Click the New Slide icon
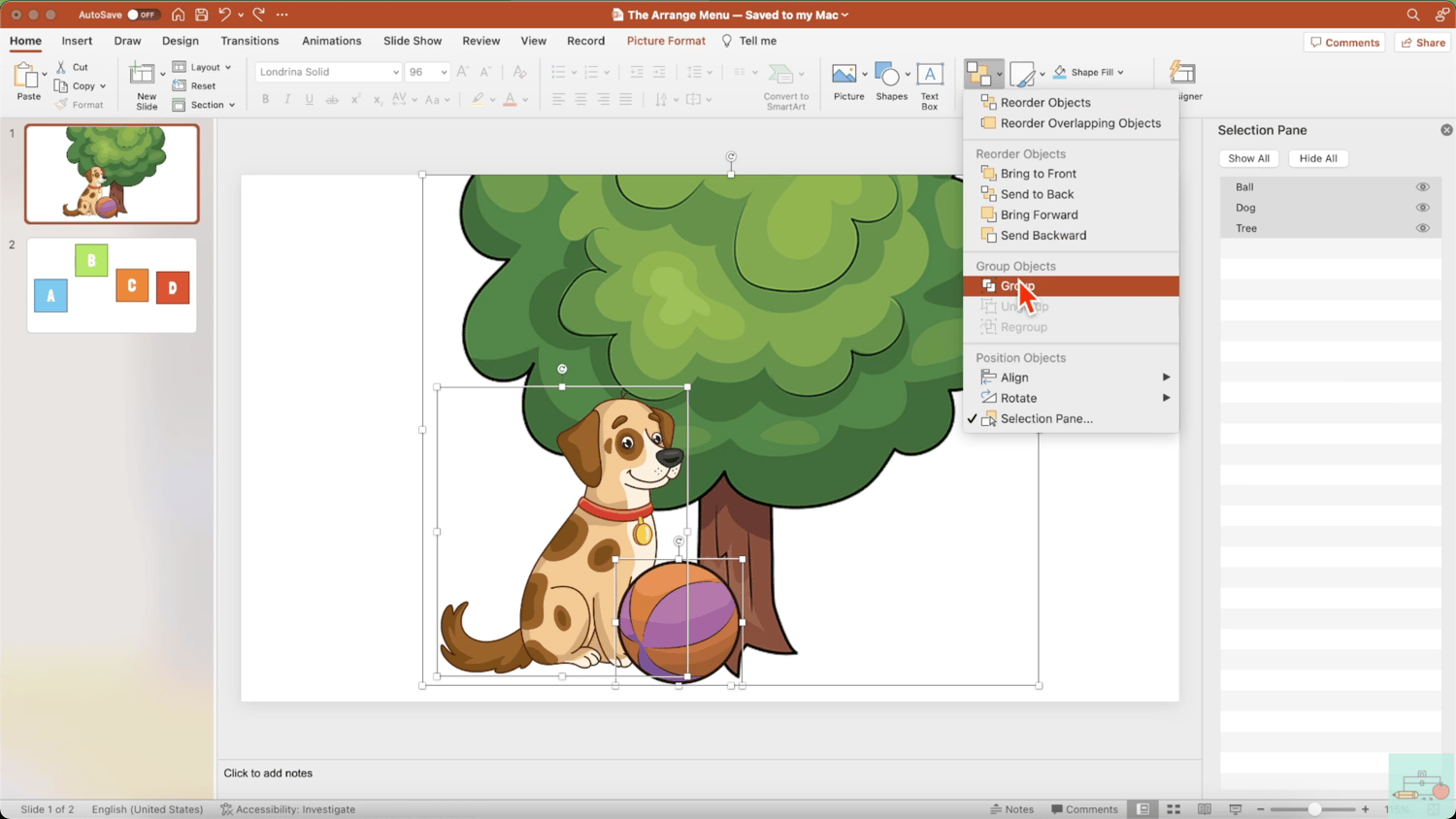Image resolution: width=1456 pixels, height=819 pixels. point(143,74)
